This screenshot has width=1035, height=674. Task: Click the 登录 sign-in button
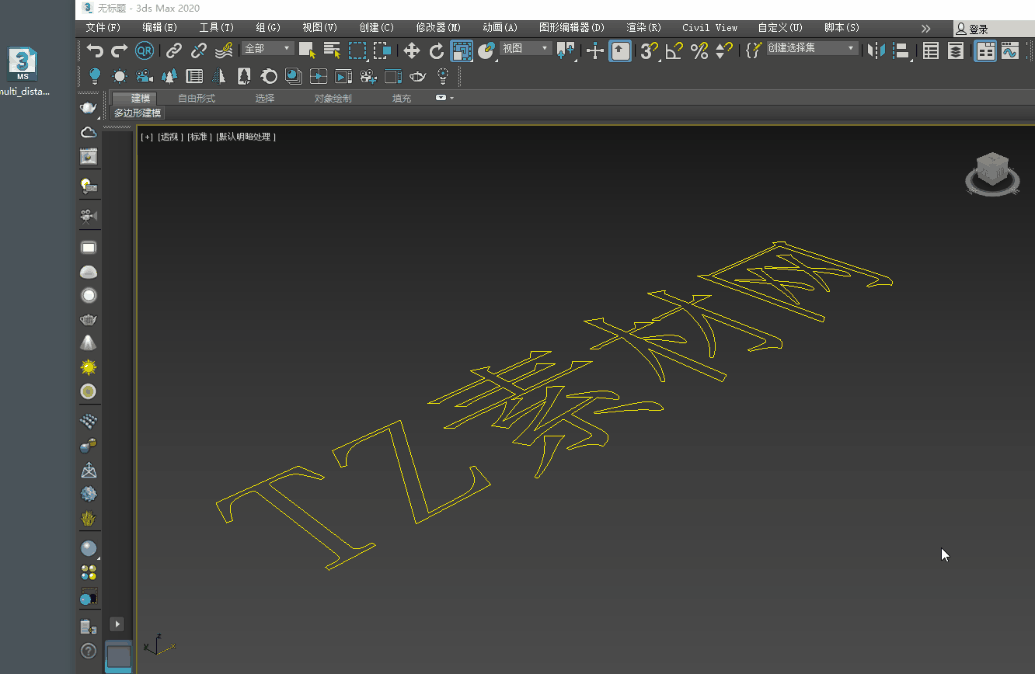(x=973, y=29)
